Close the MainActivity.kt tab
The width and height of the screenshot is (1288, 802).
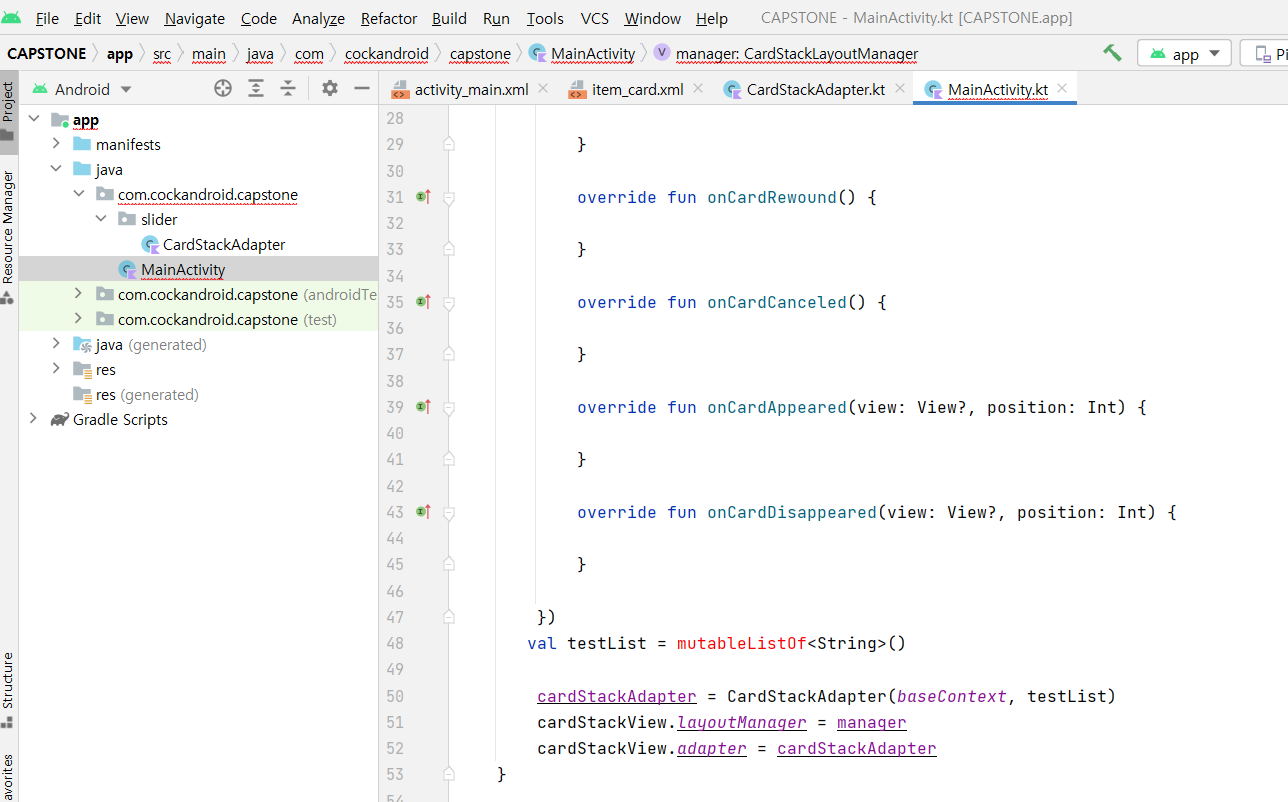click(x=1062, y=89)
